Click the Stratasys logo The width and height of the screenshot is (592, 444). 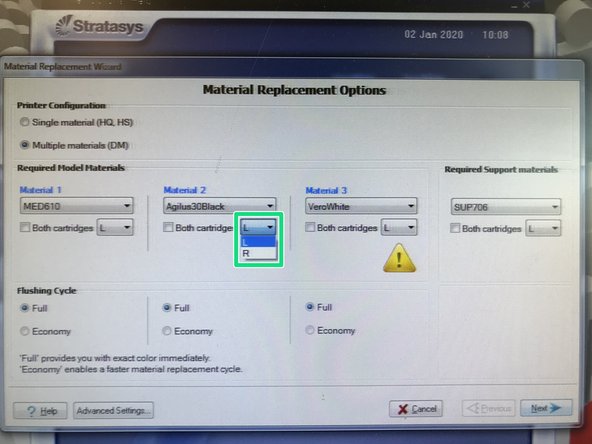pyautogui.click(x=100, y=26)
